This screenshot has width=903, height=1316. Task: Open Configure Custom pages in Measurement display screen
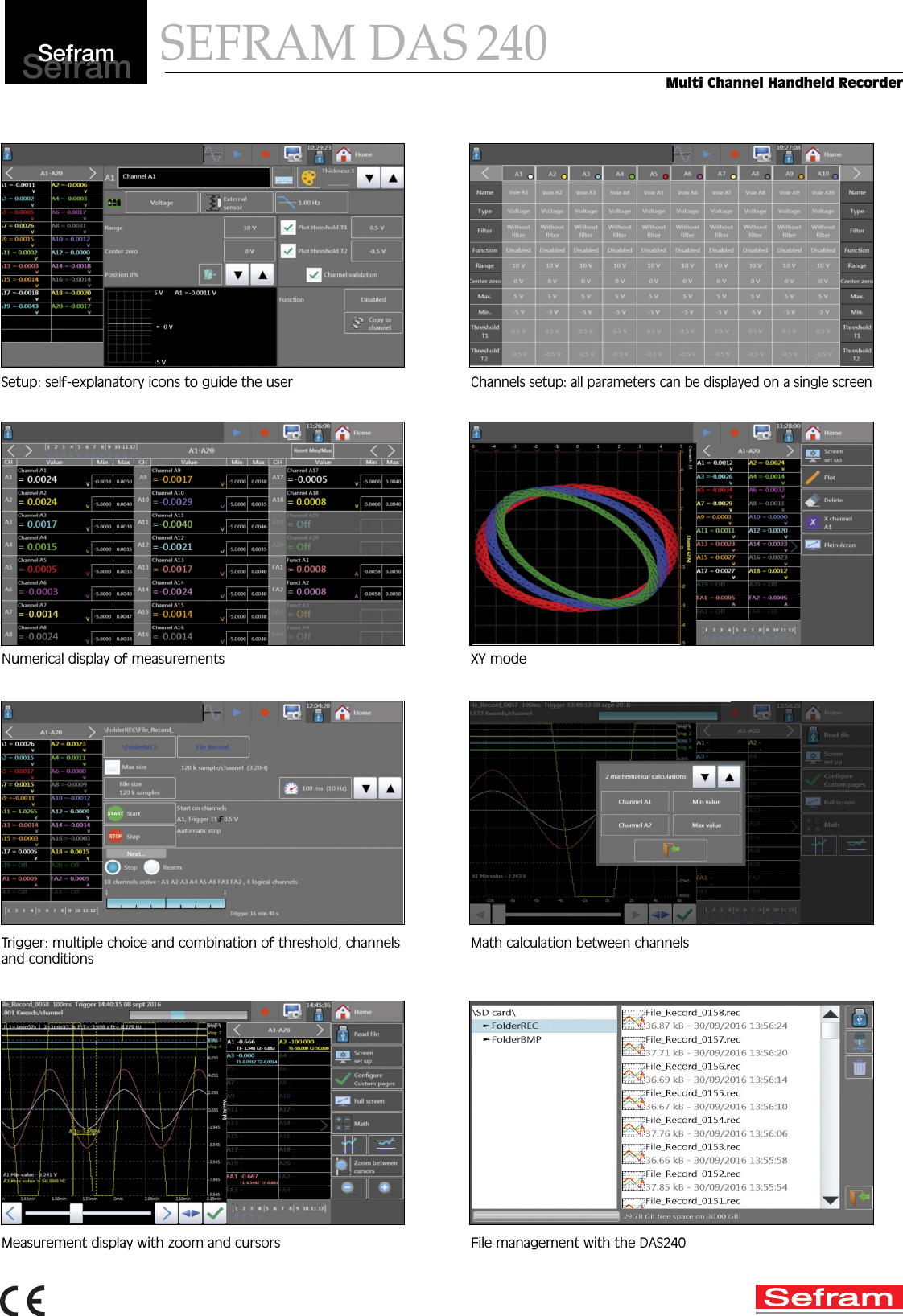(367, 1079)
